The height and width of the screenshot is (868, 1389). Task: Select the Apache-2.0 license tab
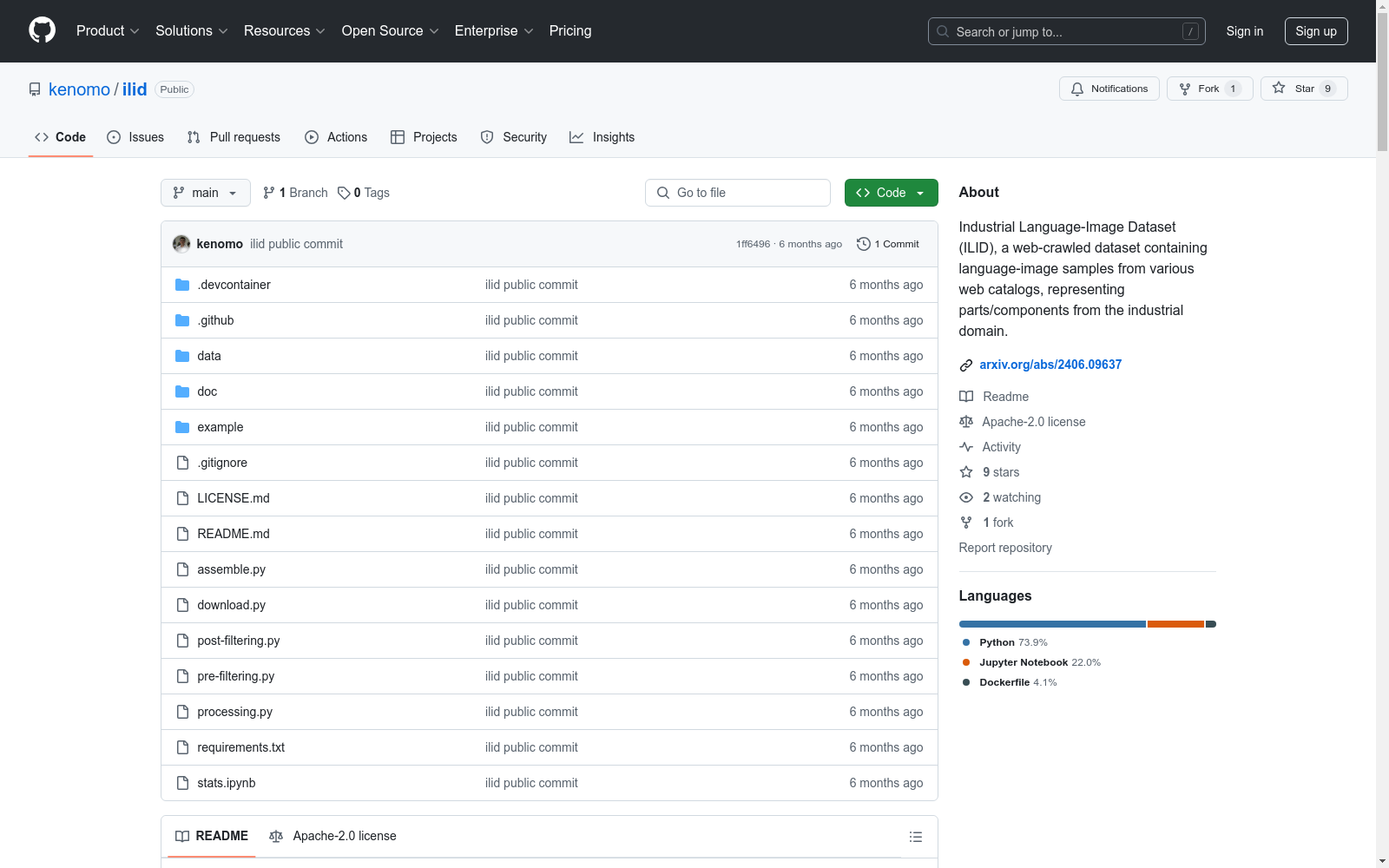point(332,836)
